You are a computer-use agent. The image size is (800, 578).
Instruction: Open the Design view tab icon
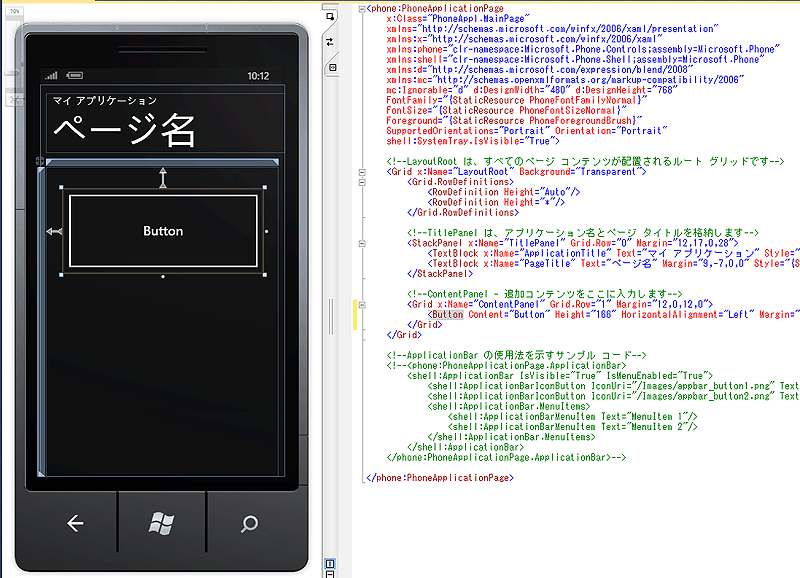[330, 16]
